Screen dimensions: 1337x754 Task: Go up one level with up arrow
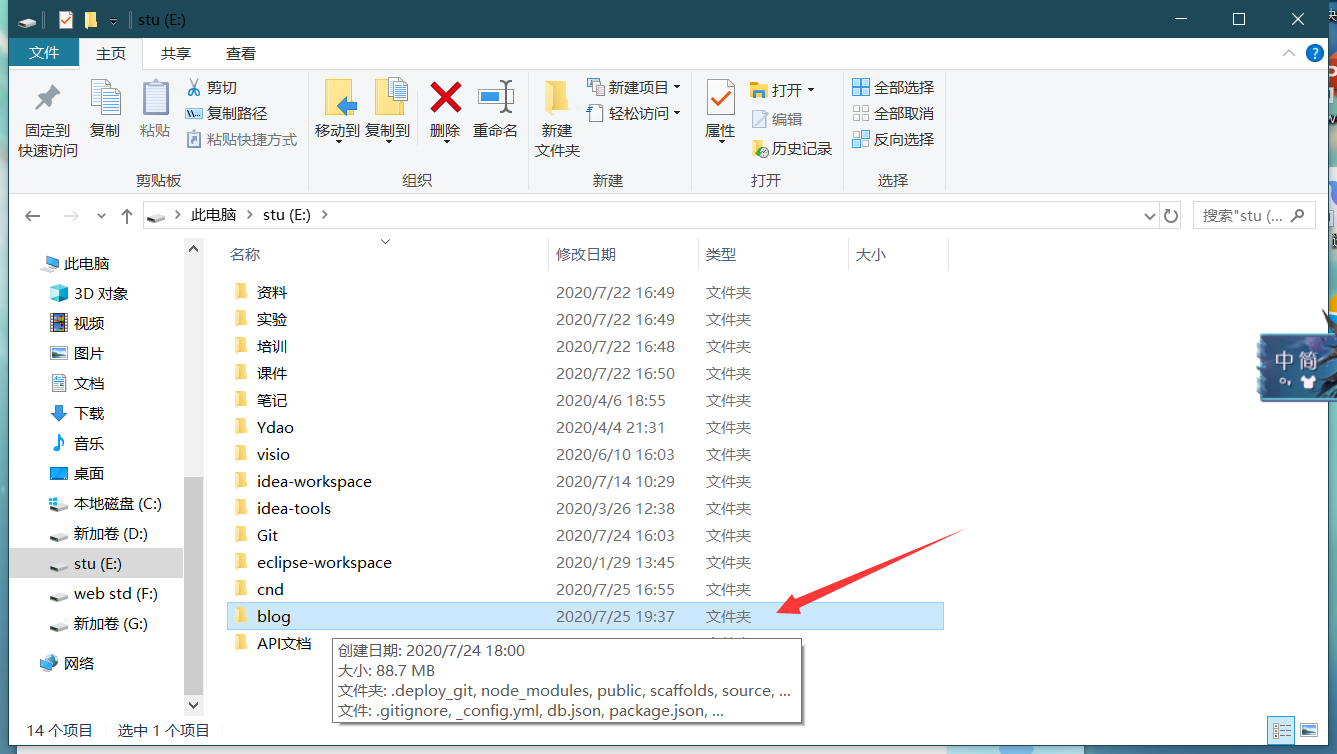pos(127,215)
